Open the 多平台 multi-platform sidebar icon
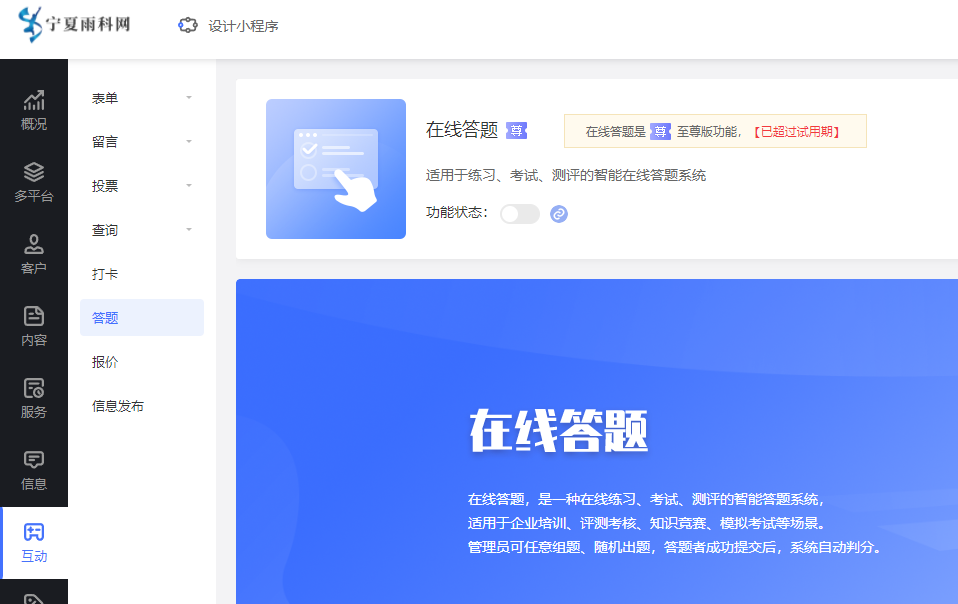958x604 pixels. (34, 183)
